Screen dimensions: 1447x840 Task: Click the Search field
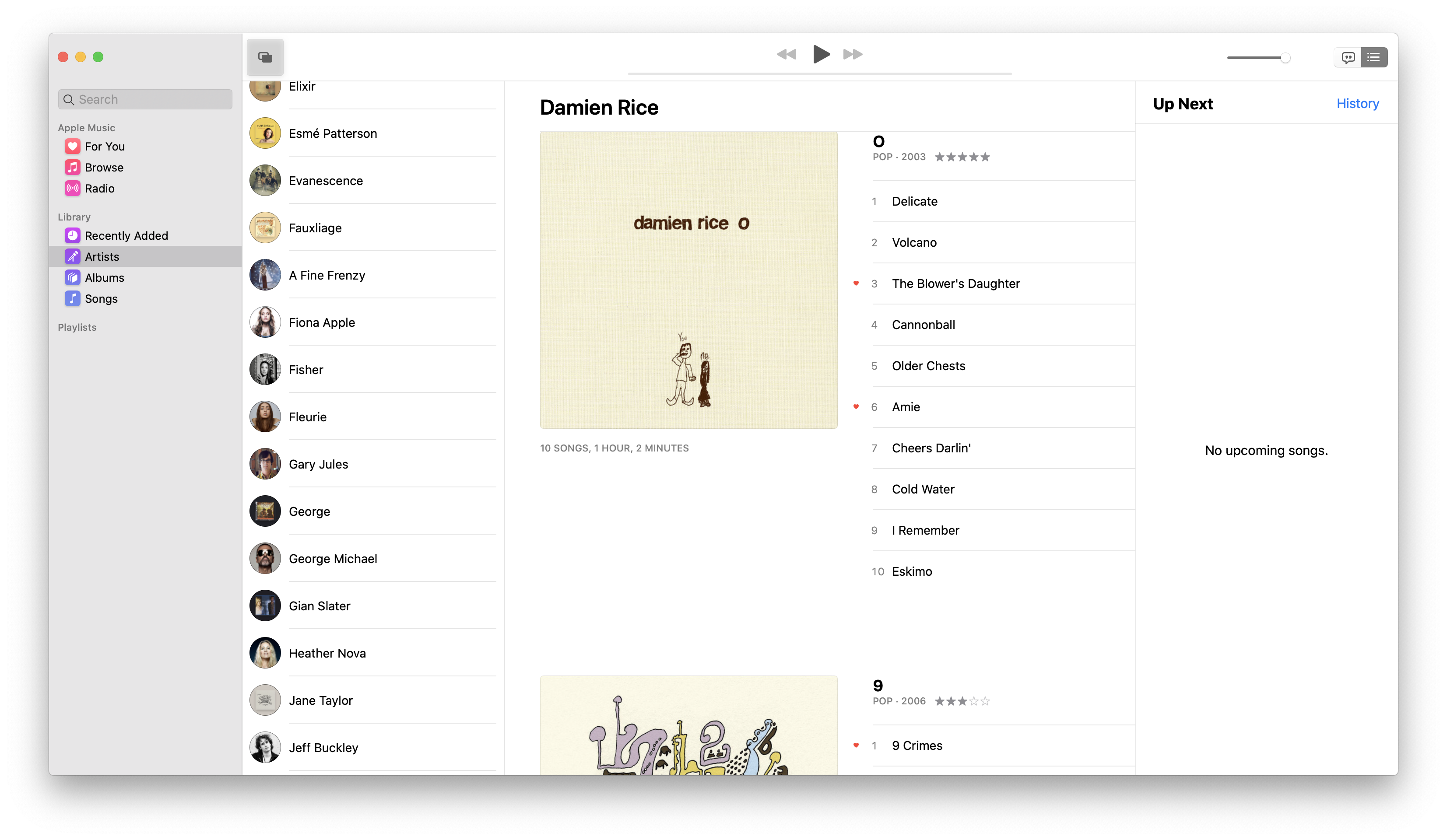pos(145,99)
